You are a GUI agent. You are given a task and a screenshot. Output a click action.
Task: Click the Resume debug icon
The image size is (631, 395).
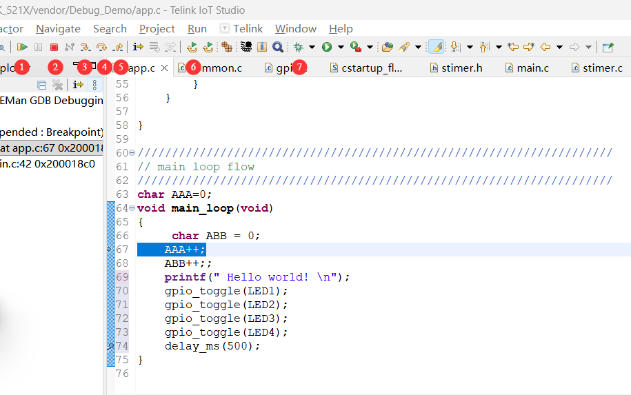click(x=22, y=47)
